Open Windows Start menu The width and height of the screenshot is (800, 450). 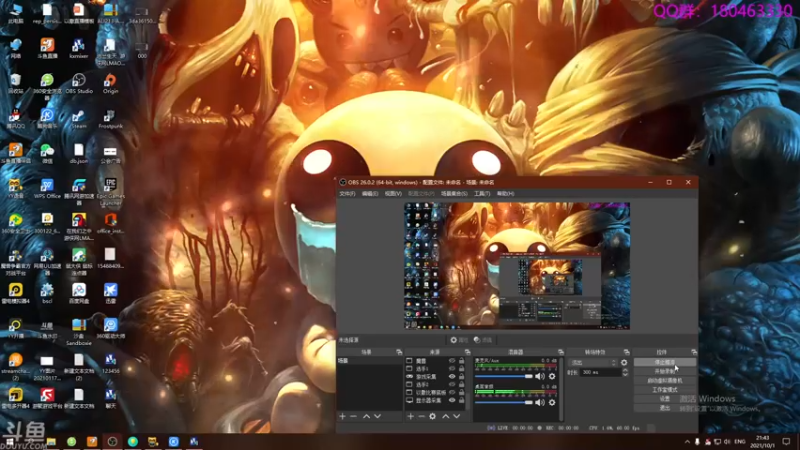[x=9, y=441]
